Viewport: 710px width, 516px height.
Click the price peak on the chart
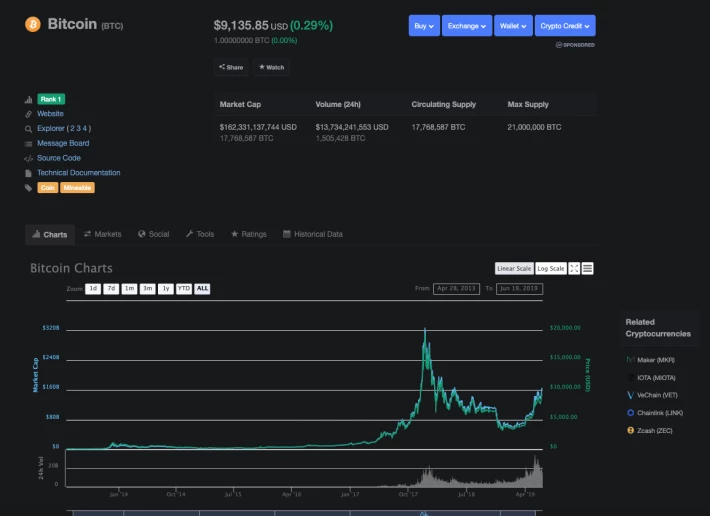pyautogui.click(x=425, y=330)
